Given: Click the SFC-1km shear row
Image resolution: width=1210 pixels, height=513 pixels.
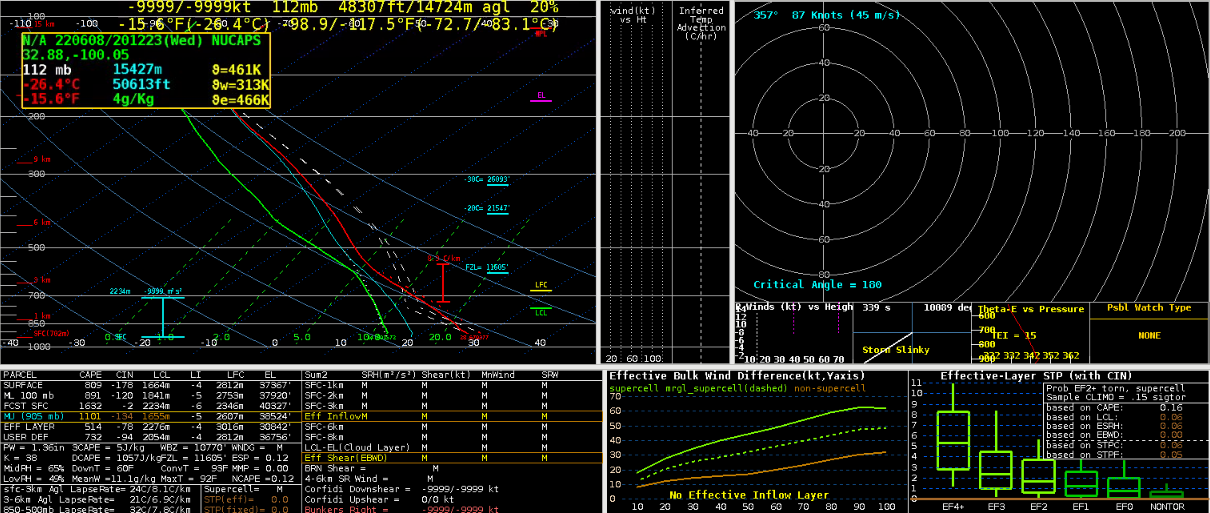Looking at the screenshot, I should click(453, 383).
